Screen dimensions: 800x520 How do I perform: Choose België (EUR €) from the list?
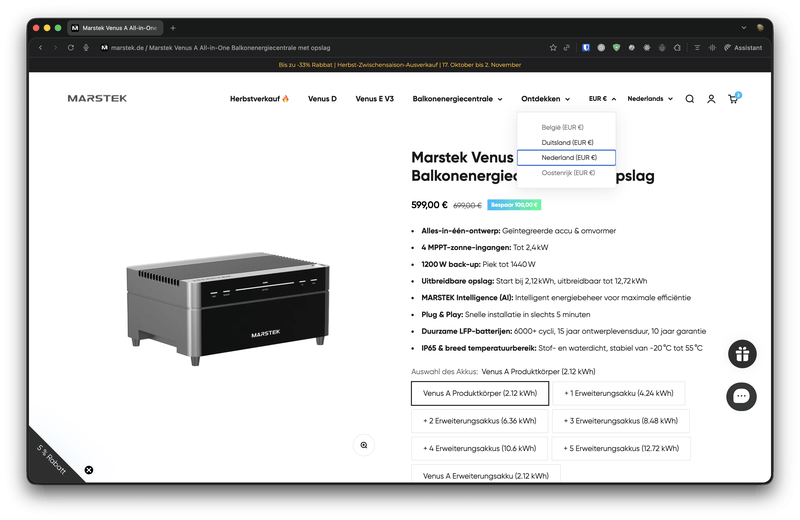point(566,127)
